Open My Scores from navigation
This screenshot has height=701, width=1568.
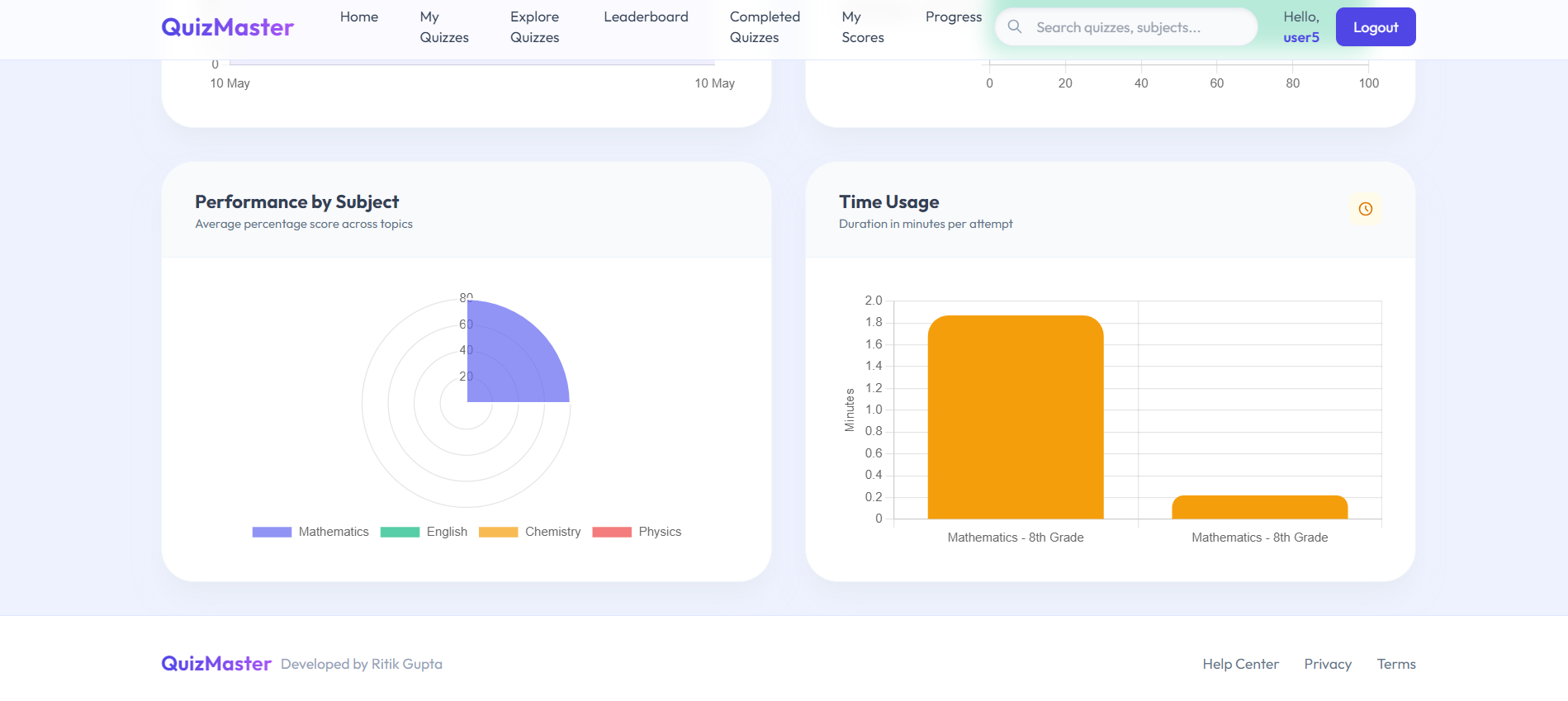(863, 27)
